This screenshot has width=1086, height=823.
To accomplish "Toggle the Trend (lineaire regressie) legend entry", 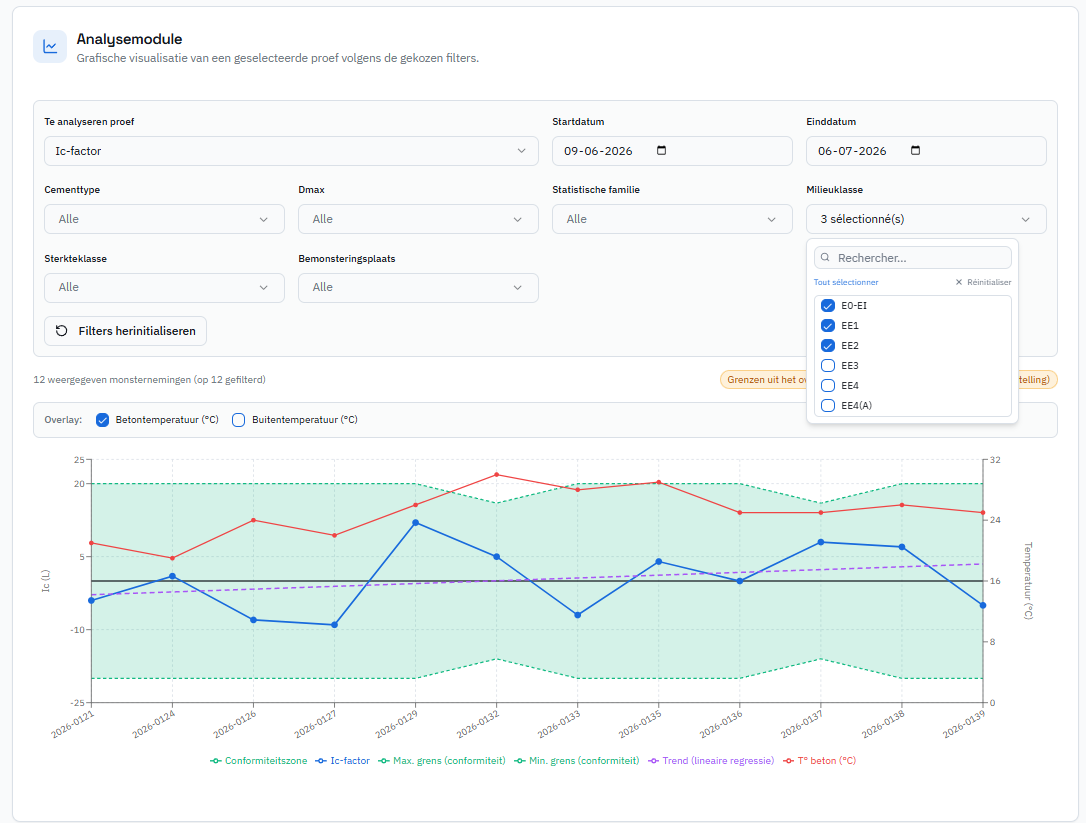I will tap(711, 761).
